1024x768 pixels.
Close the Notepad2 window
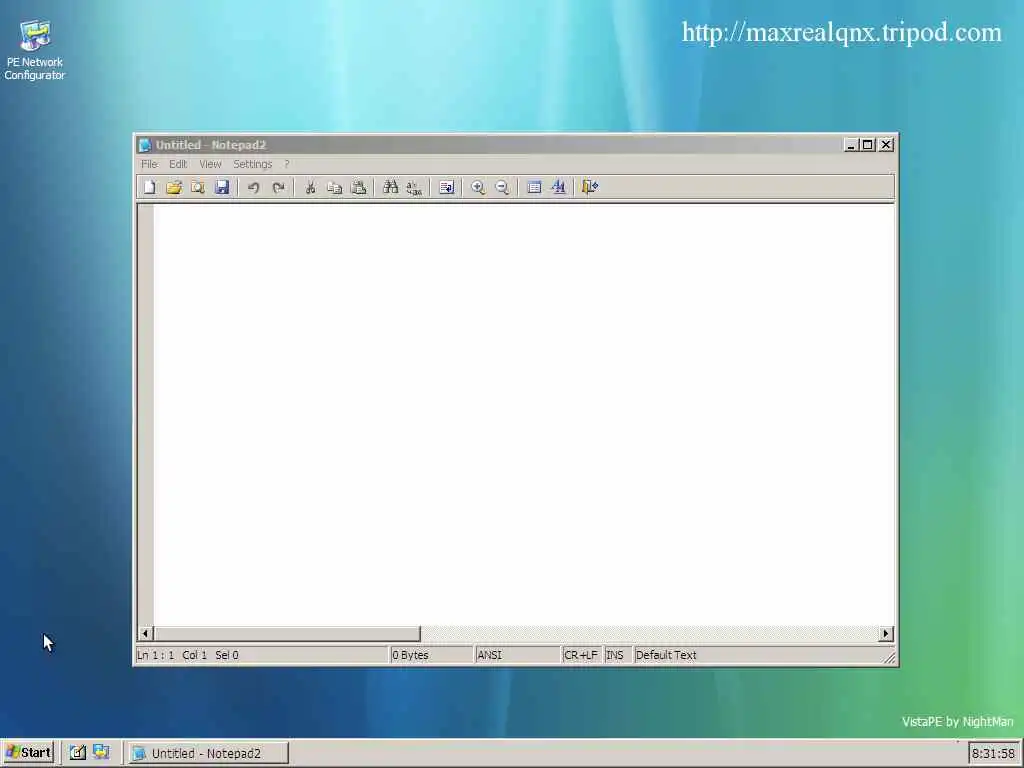pos(886,145)
